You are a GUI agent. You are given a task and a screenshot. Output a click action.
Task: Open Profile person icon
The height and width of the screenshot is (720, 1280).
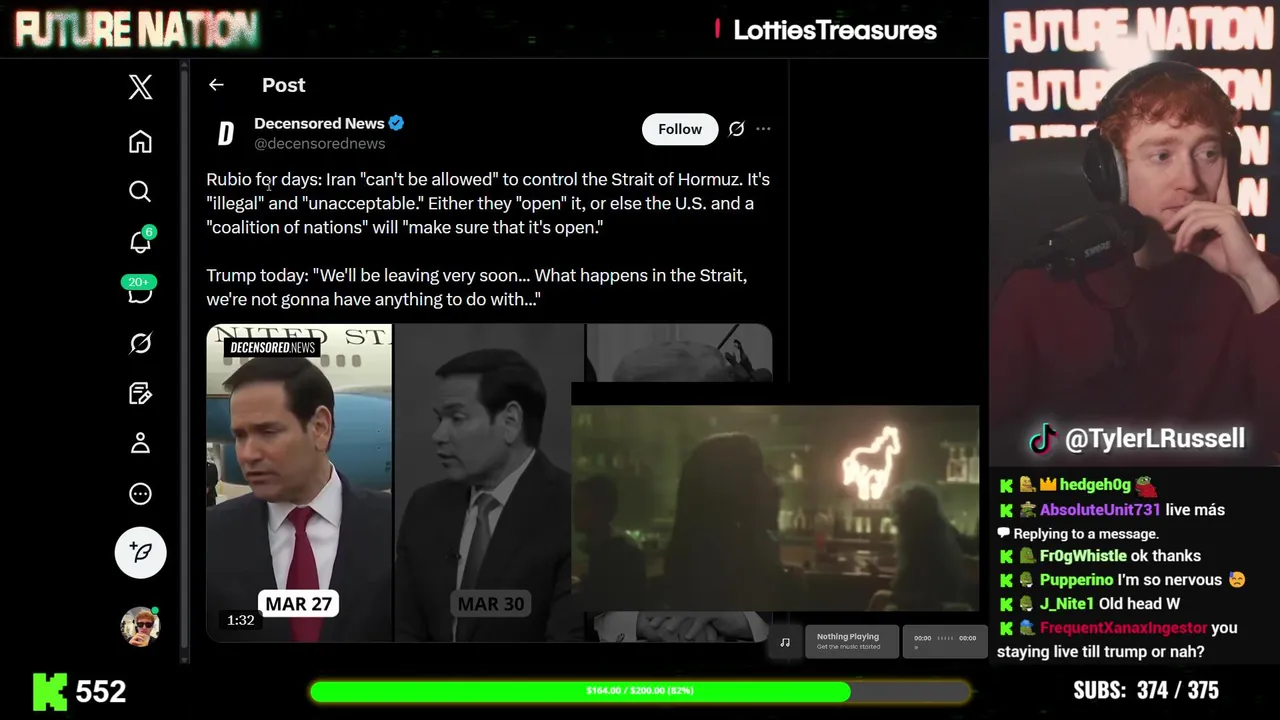click(x=140, y=443)
